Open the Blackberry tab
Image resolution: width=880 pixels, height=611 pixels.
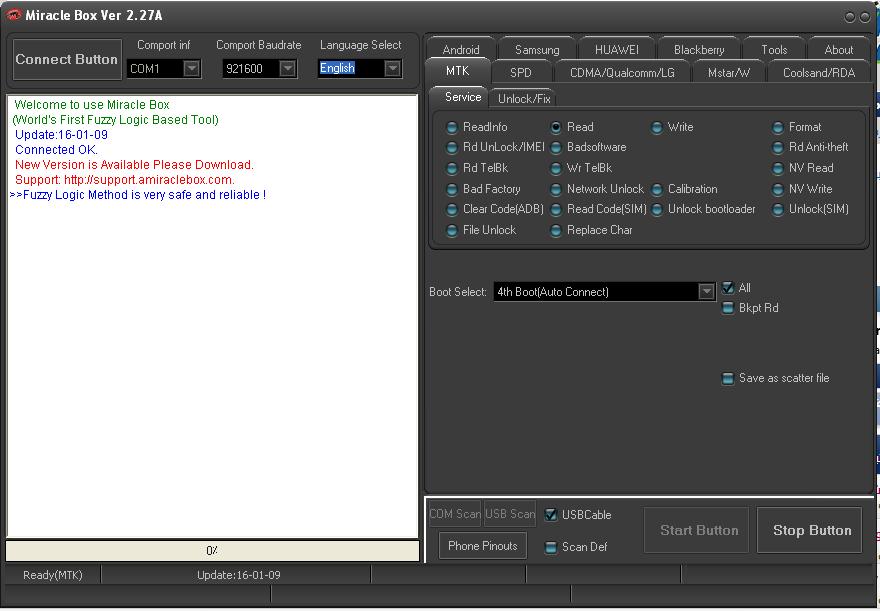pos(699,49)
